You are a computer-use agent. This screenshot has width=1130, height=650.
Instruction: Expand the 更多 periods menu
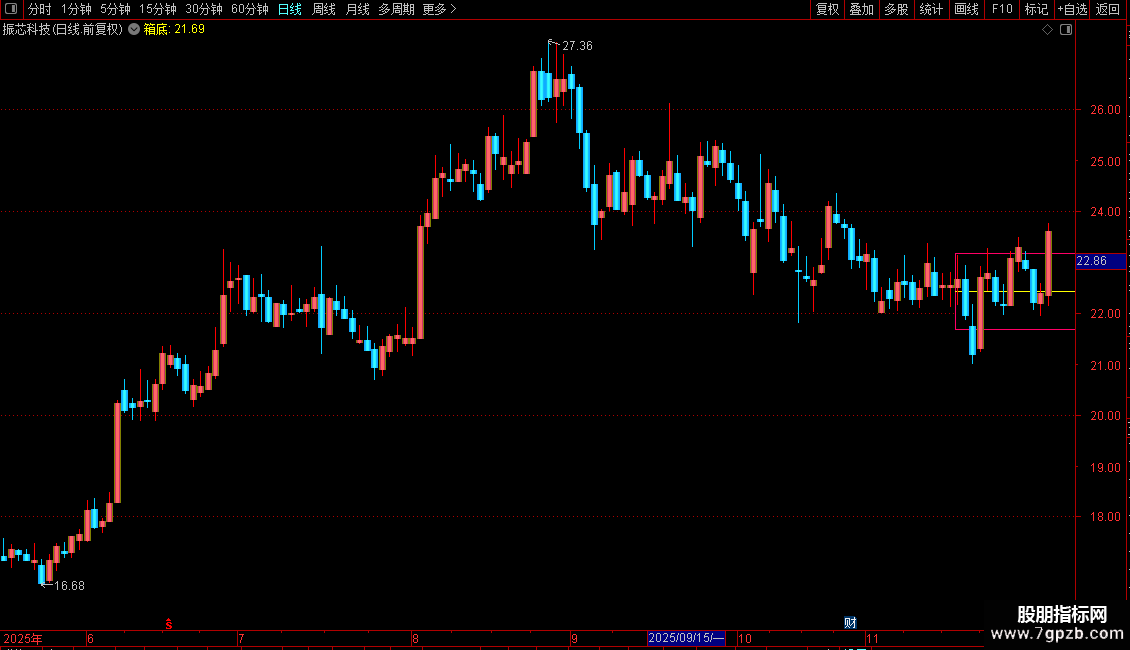[x=440, y=9]
